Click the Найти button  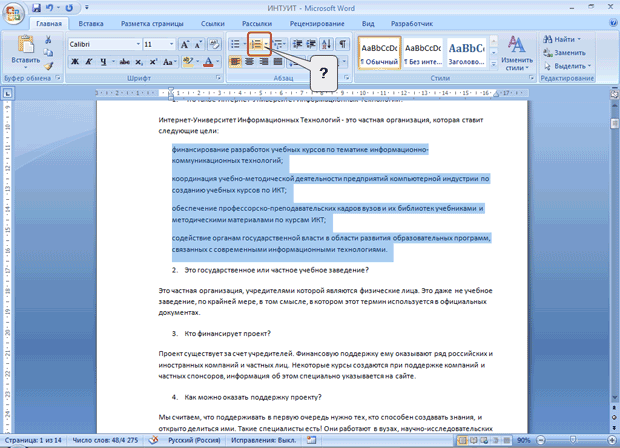[x=562, y=39]
